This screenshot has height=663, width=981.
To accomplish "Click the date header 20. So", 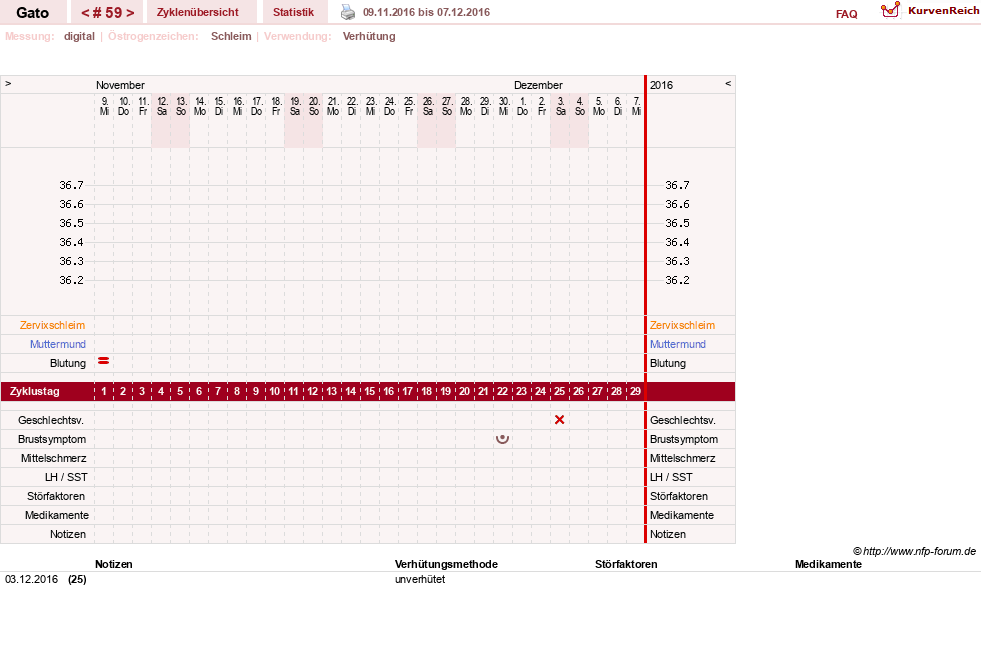I will [x=314, y=106].
